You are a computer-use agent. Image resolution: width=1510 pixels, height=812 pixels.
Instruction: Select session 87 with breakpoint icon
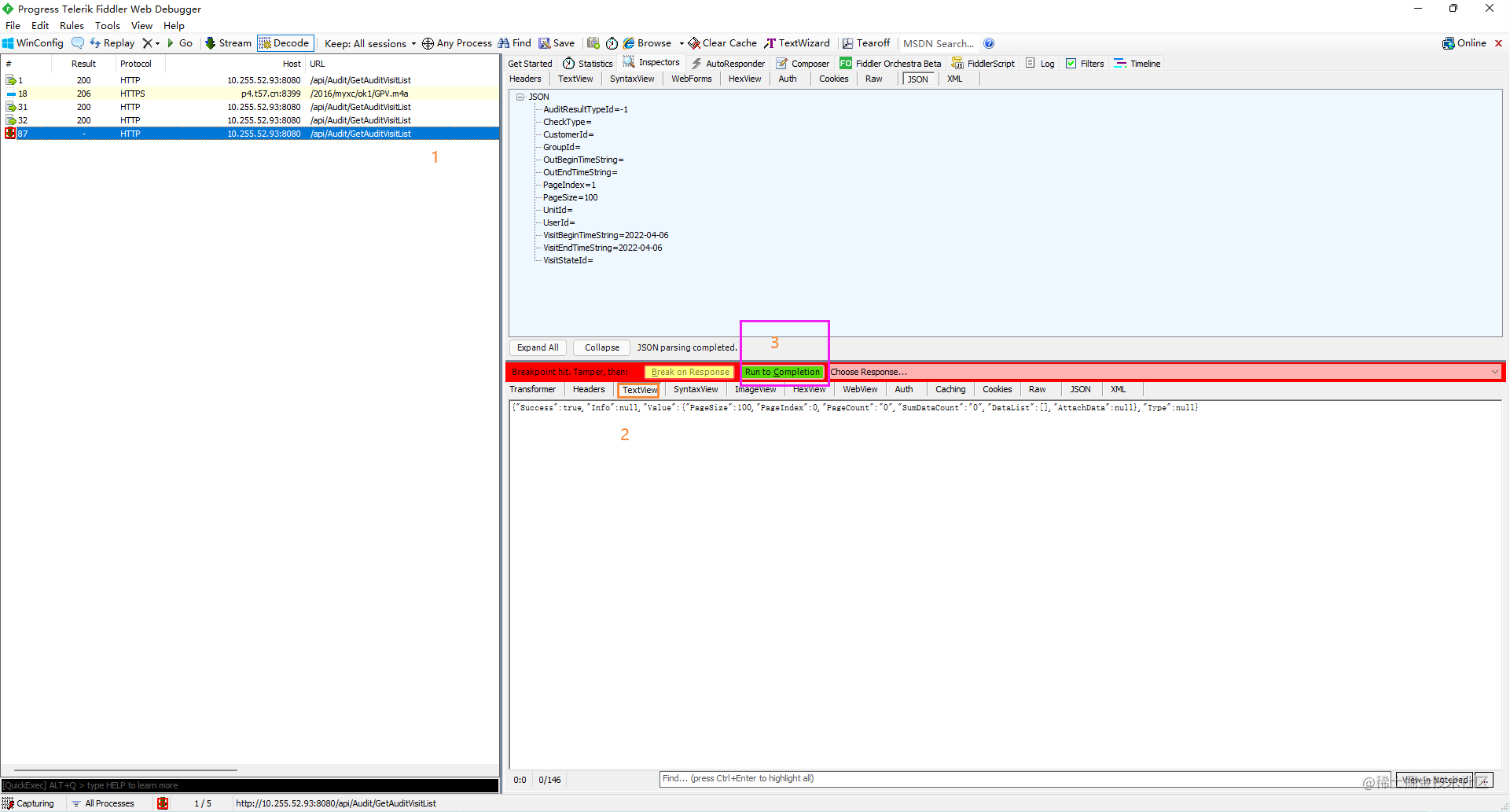click(250, 134)
